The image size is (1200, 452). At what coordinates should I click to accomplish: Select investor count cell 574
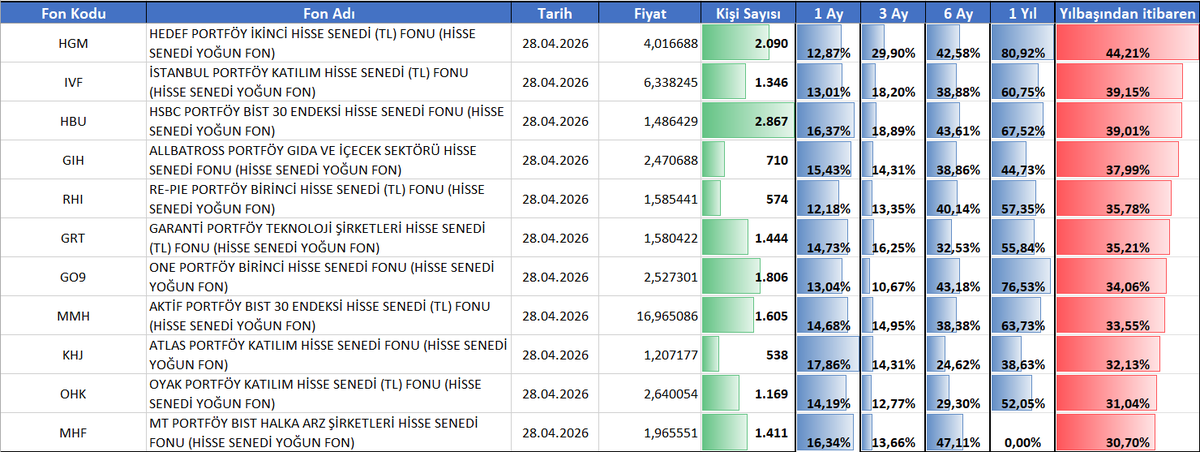tap(748, 199)
